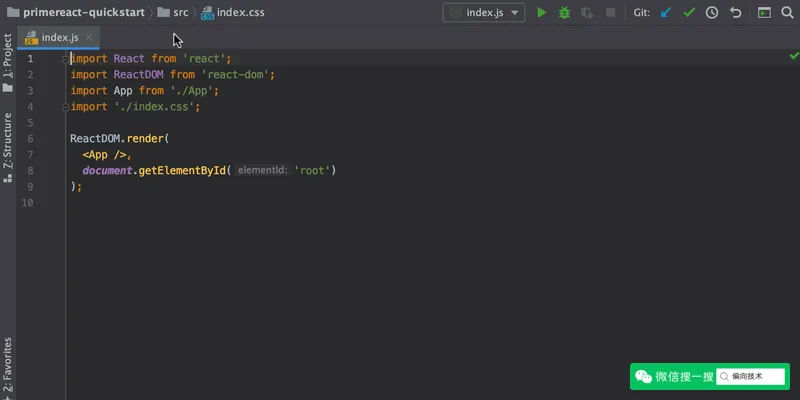This screenshot has height=400, width=800.
Task: Click getElementById on line 8
Action: 182,170
